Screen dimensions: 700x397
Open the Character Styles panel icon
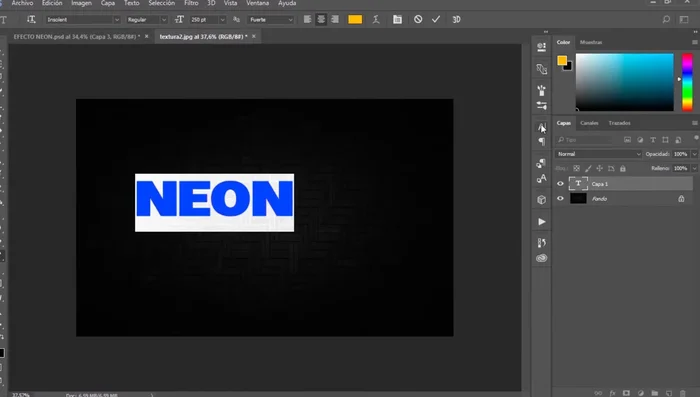pos(542,179)
